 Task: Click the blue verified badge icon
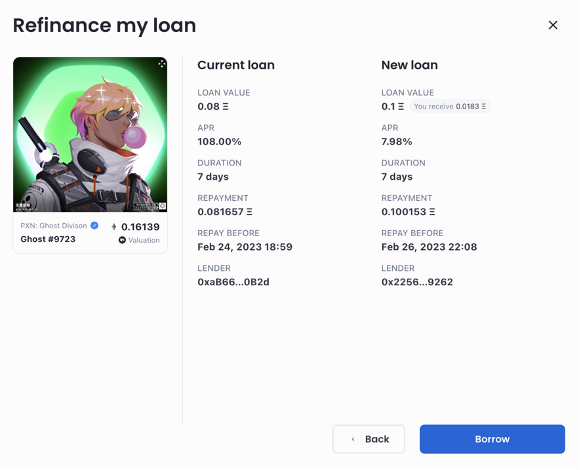point(94,225)
